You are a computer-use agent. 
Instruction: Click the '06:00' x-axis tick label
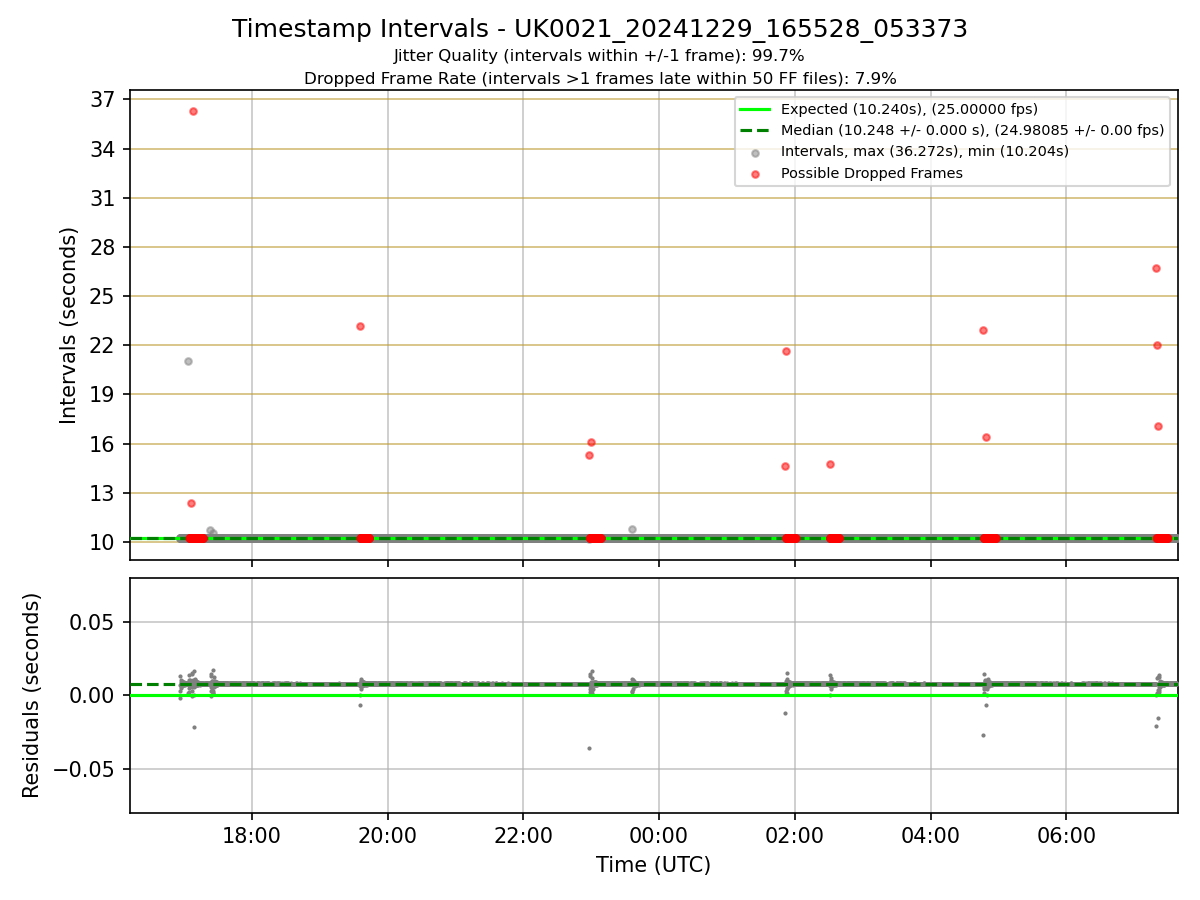pos(1066,836)
